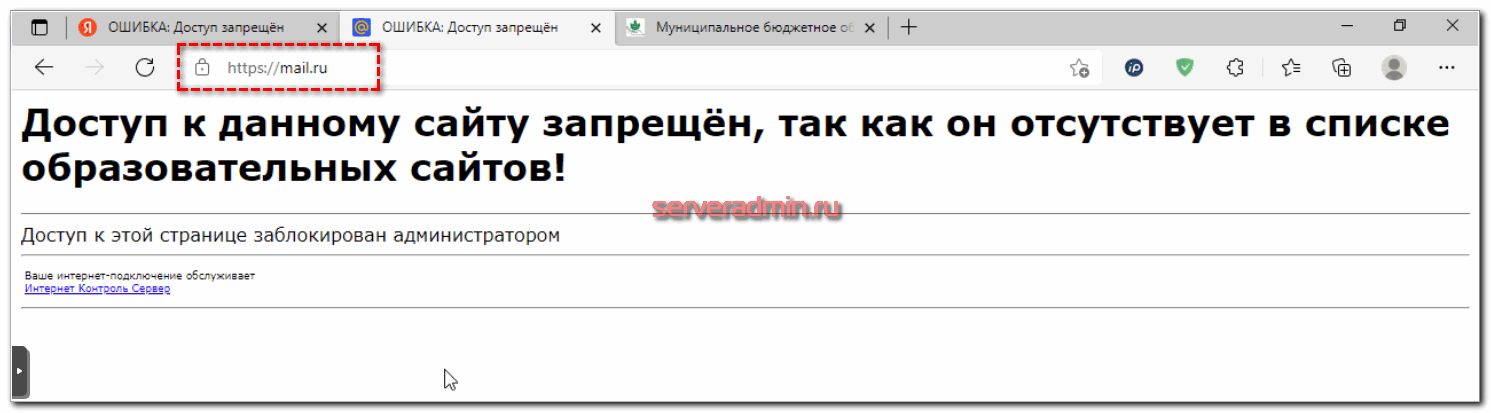
Task: Close the Yandex error tab
Action: [321, 28]
